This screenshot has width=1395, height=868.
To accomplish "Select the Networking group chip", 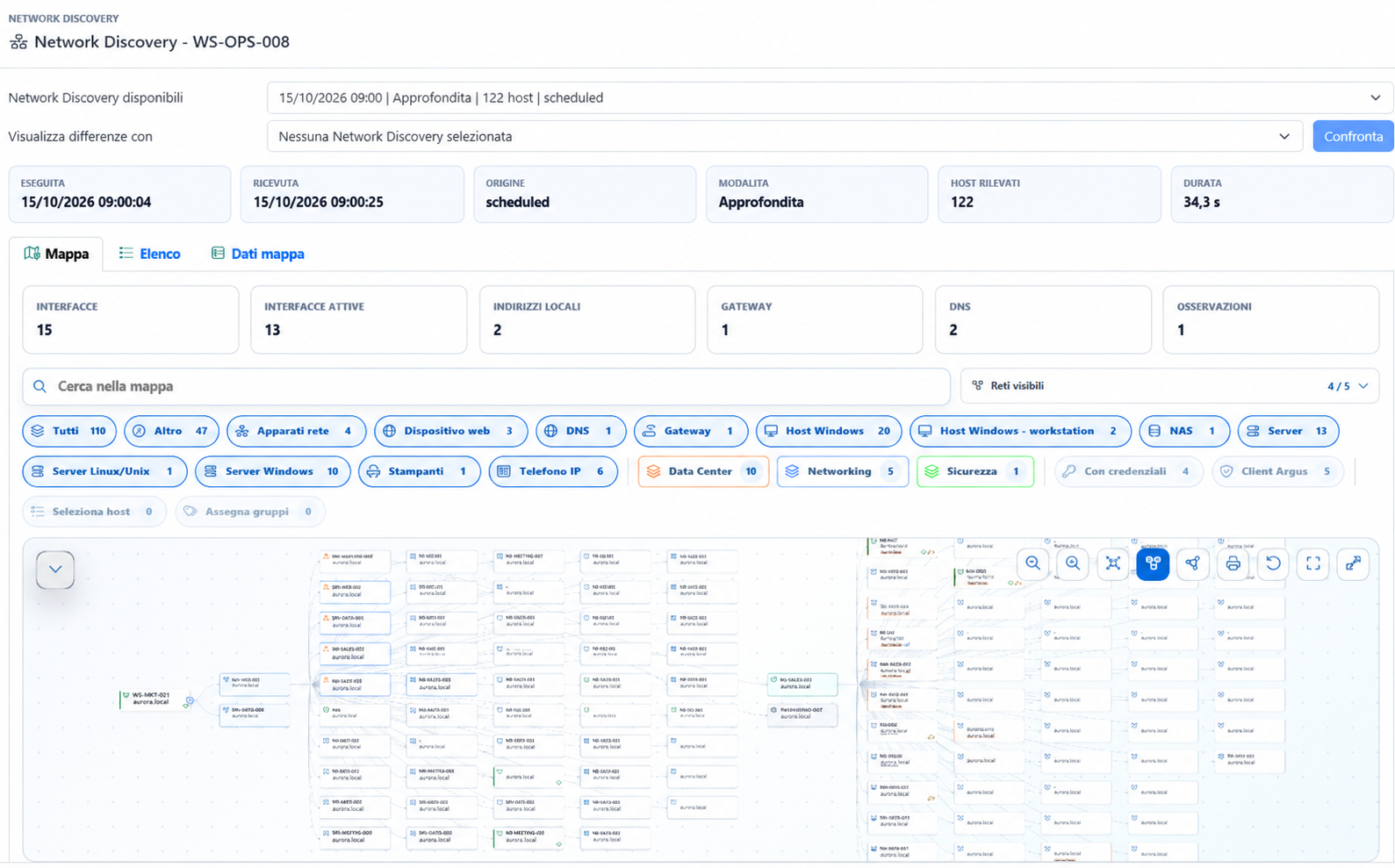I will (x=842, y=471).
